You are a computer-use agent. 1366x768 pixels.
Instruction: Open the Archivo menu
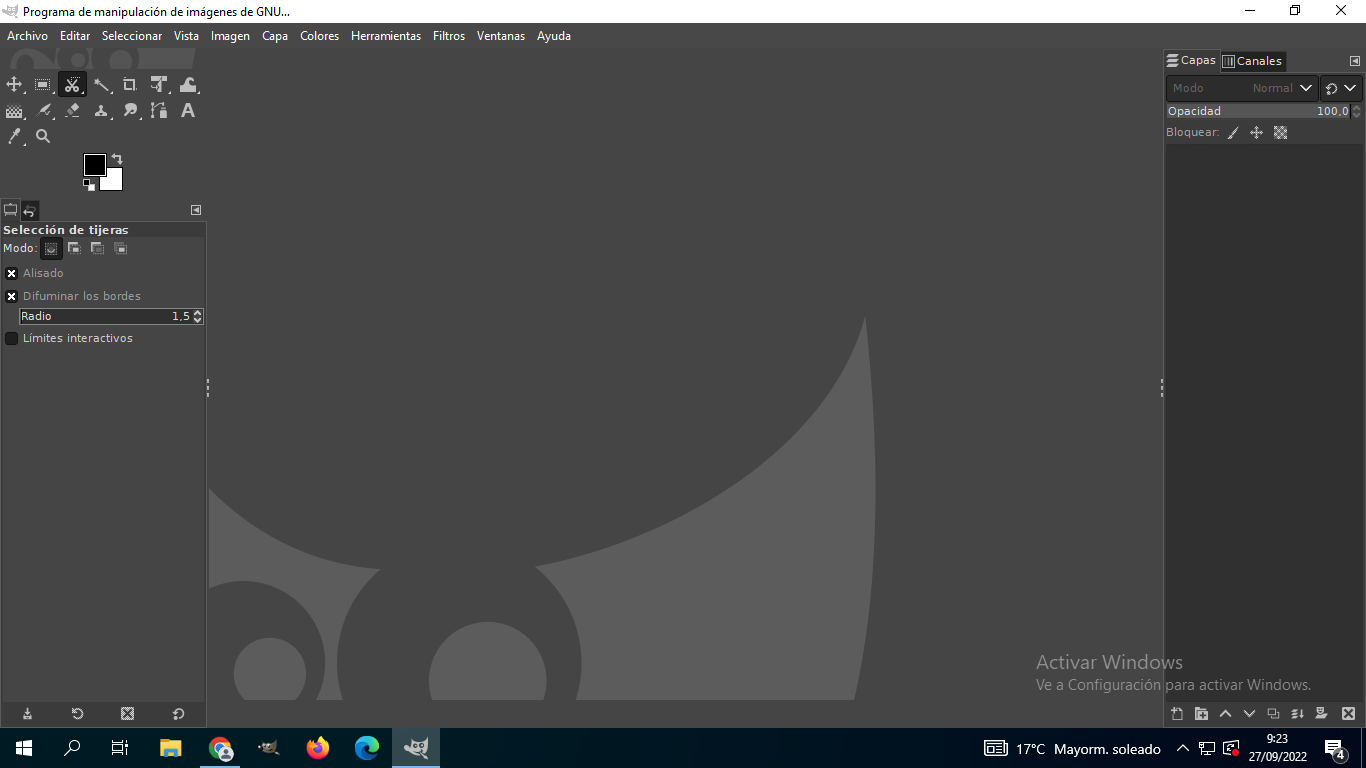27,36
